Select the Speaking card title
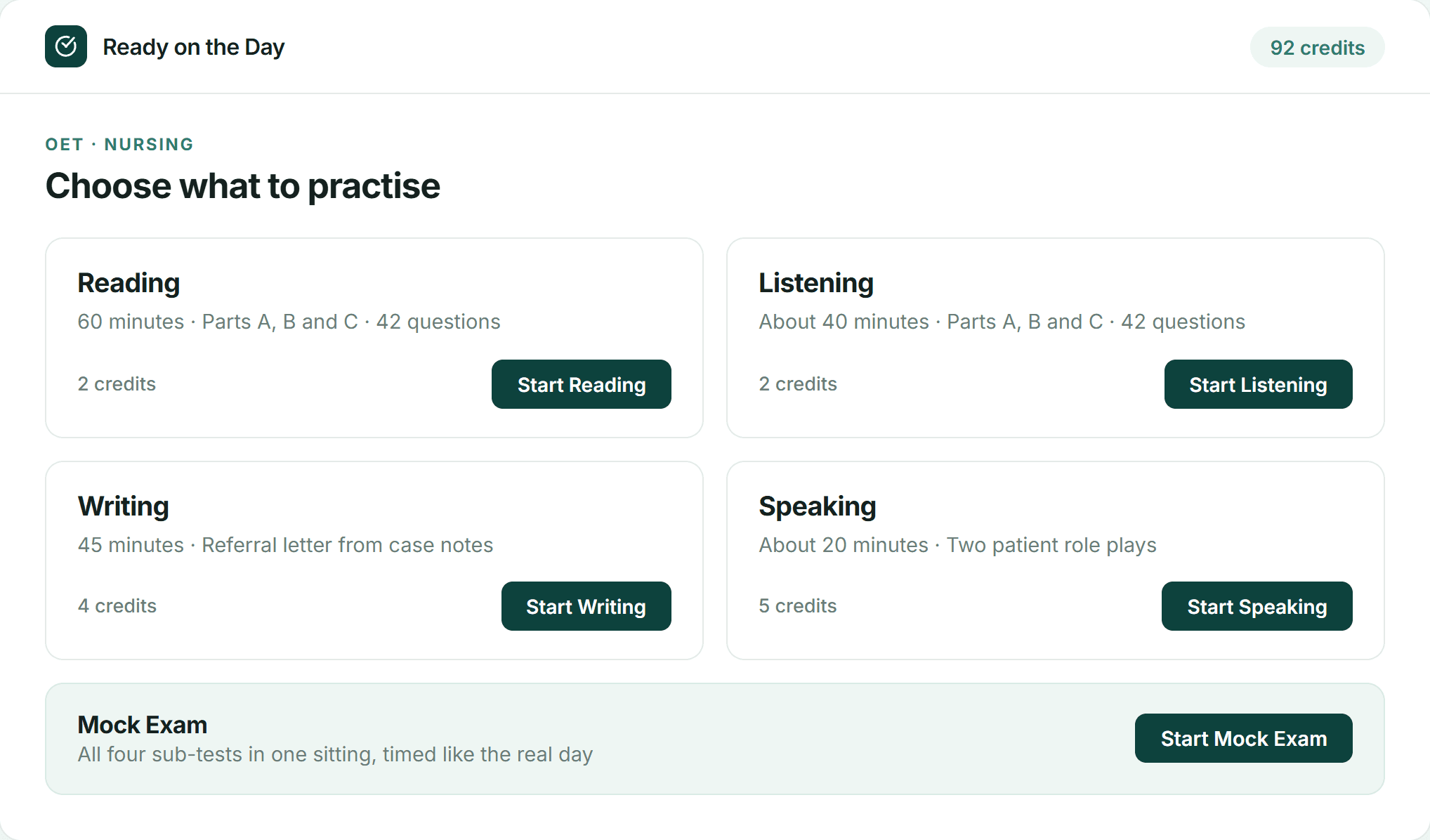The height and width of the screenshot is (840, 1430). point(817,506)
